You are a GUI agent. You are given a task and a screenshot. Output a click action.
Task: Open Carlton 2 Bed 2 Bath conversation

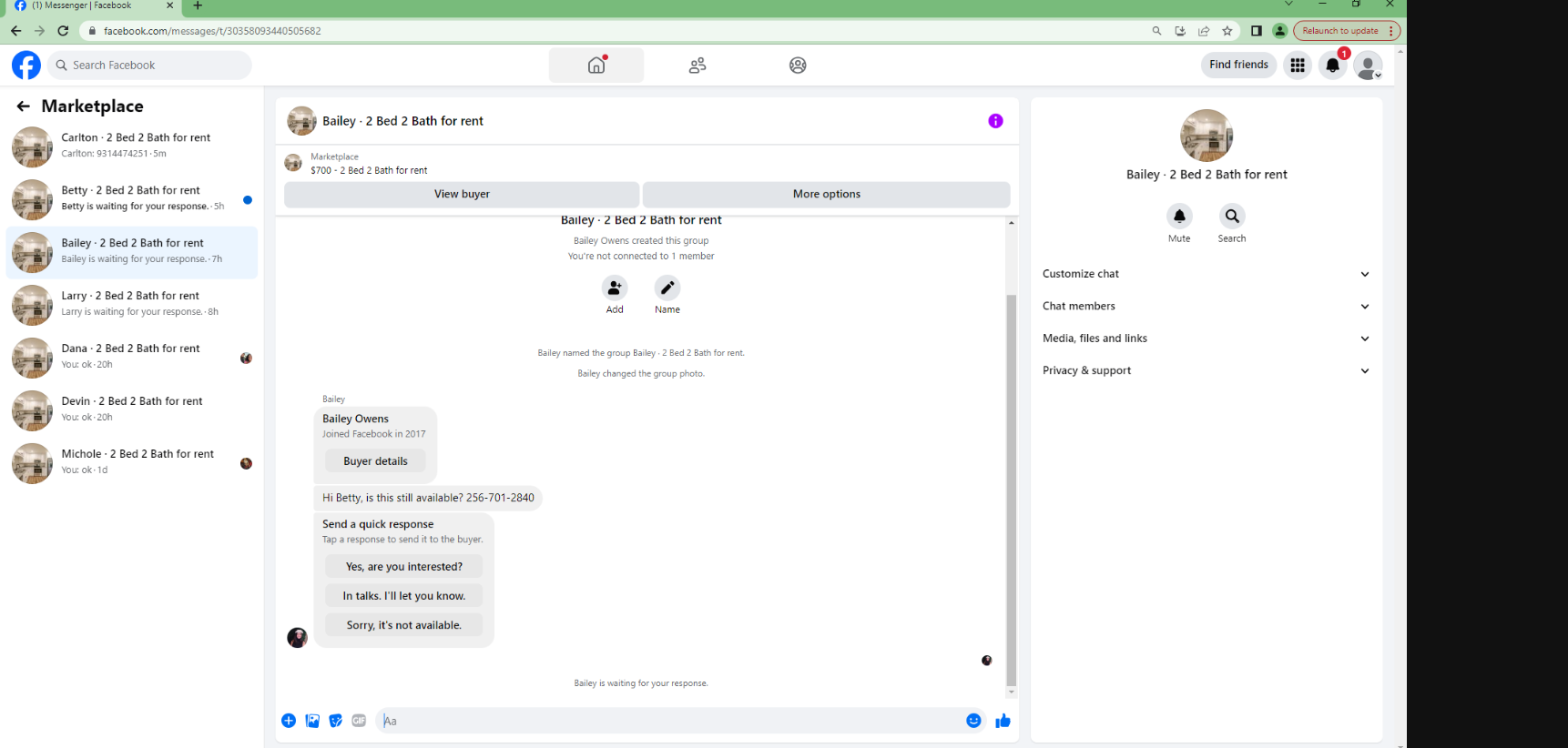pos(132,147)
